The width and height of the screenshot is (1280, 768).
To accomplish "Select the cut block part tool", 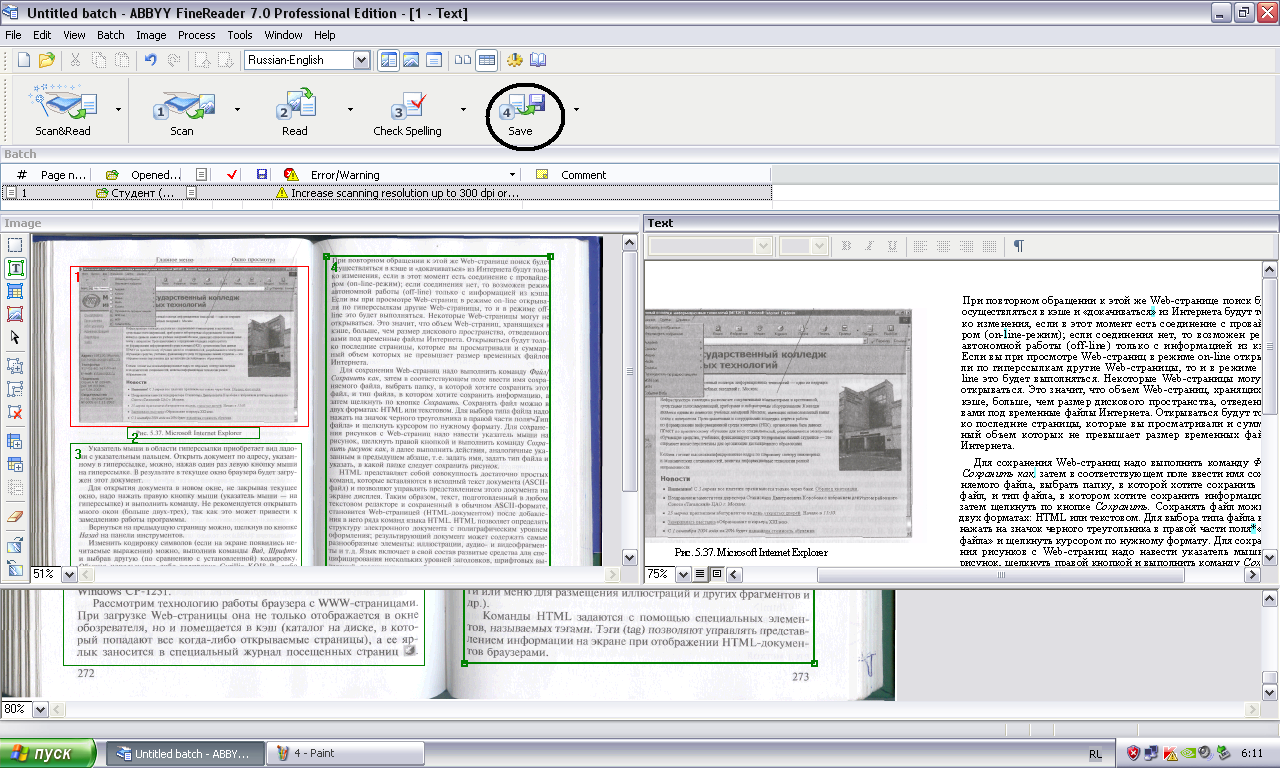I will (15, 389).
